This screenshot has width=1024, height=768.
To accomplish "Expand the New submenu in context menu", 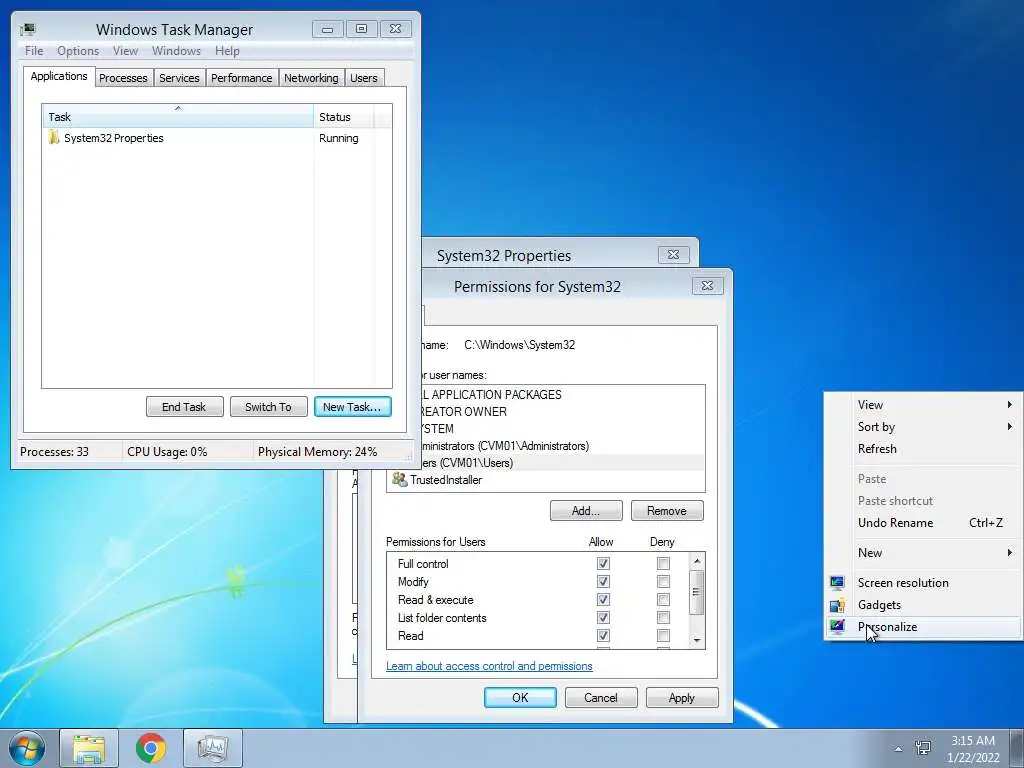I will [x=922, y=553].
